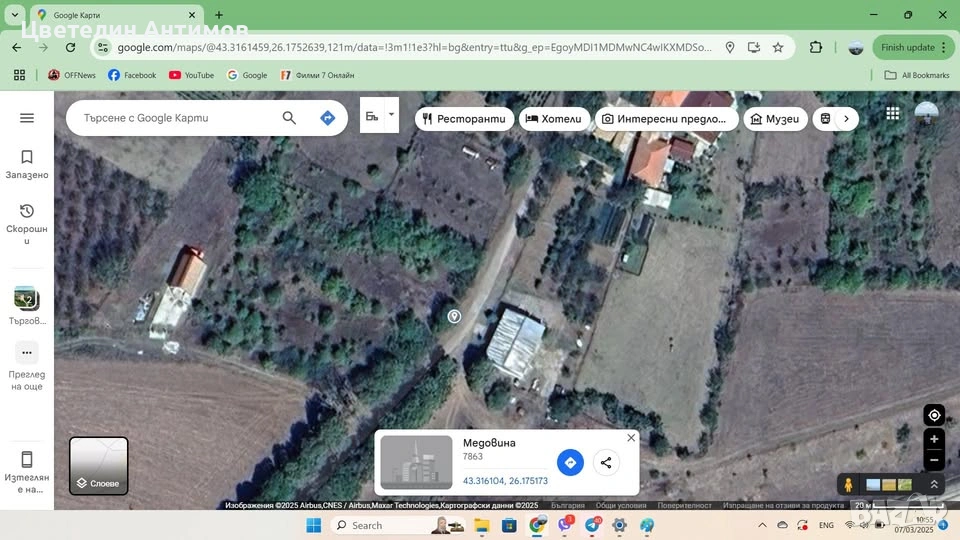Open the Maps hamburger menu
Image resolution: width=960 pixels, height=540 pixels.
pos(27,118)
